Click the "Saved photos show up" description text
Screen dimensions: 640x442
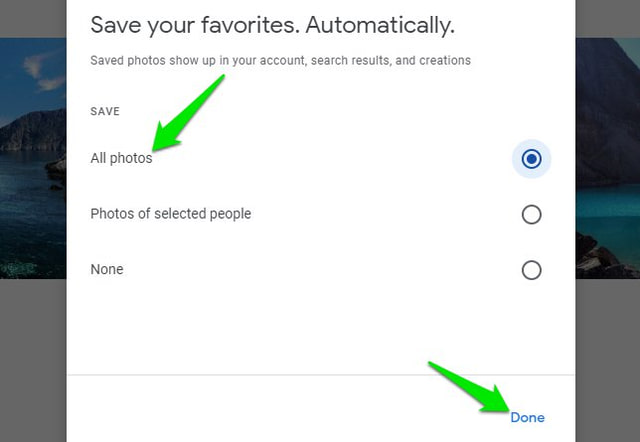tap(280, 61)
